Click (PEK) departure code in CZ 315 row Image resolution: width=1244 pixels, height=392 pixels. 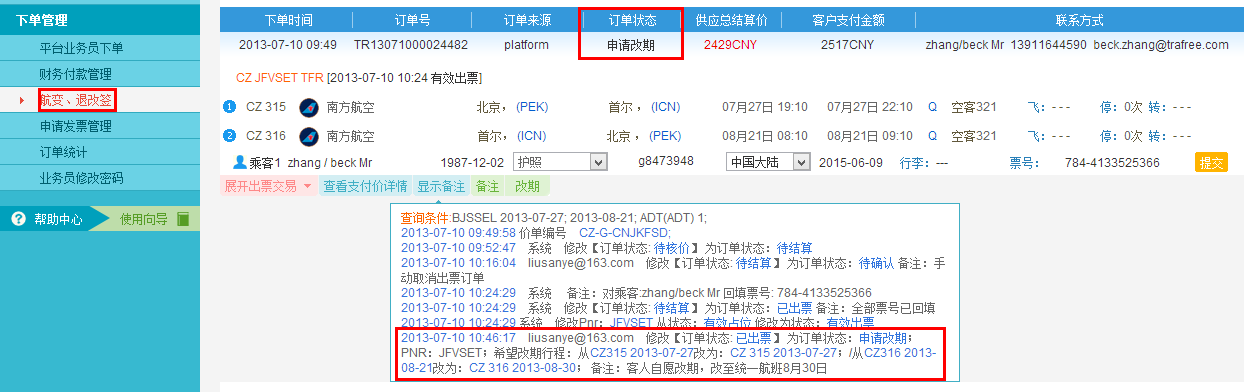point(532,107)
